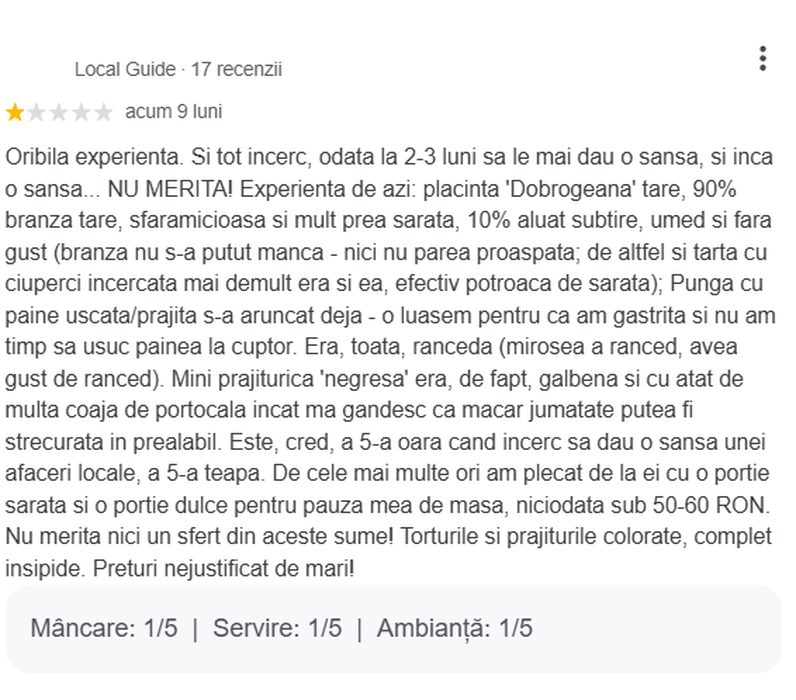The width and height of the screenshot is (796, 700).
Task: Click the 'acum 9 luni' timestamp
Action: pos(174,112)
